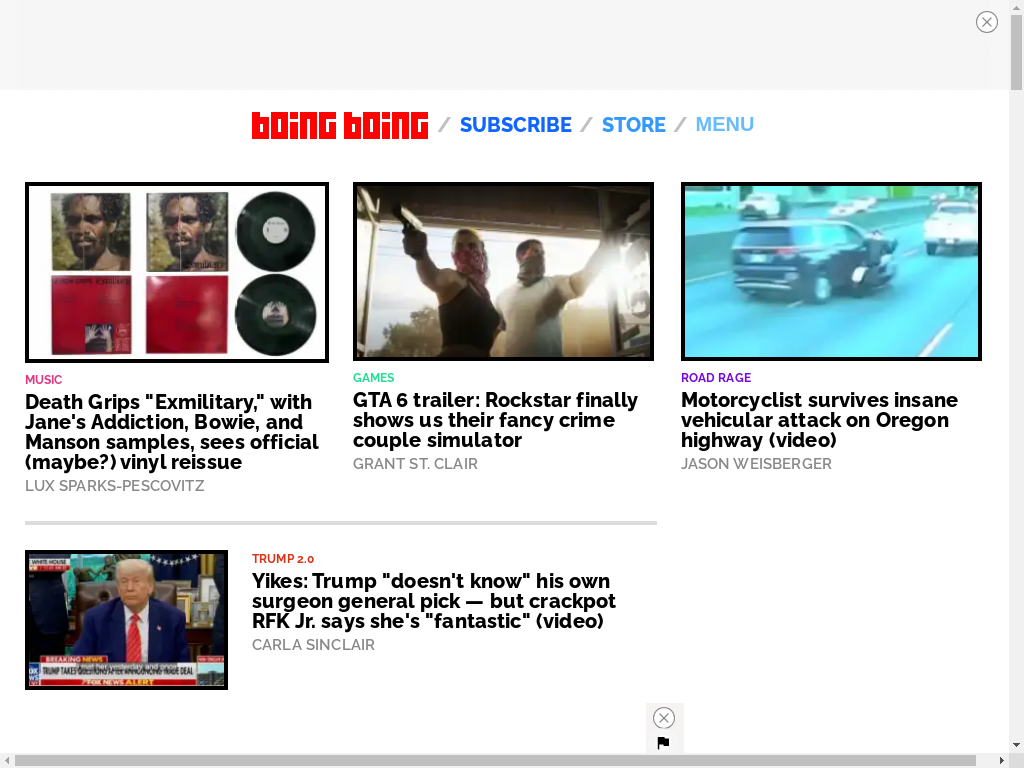Image resolution: width=1024 pixels, height=768 pixels.
Task: Click the scroll down arrow
Action: tap(1016, 745)
